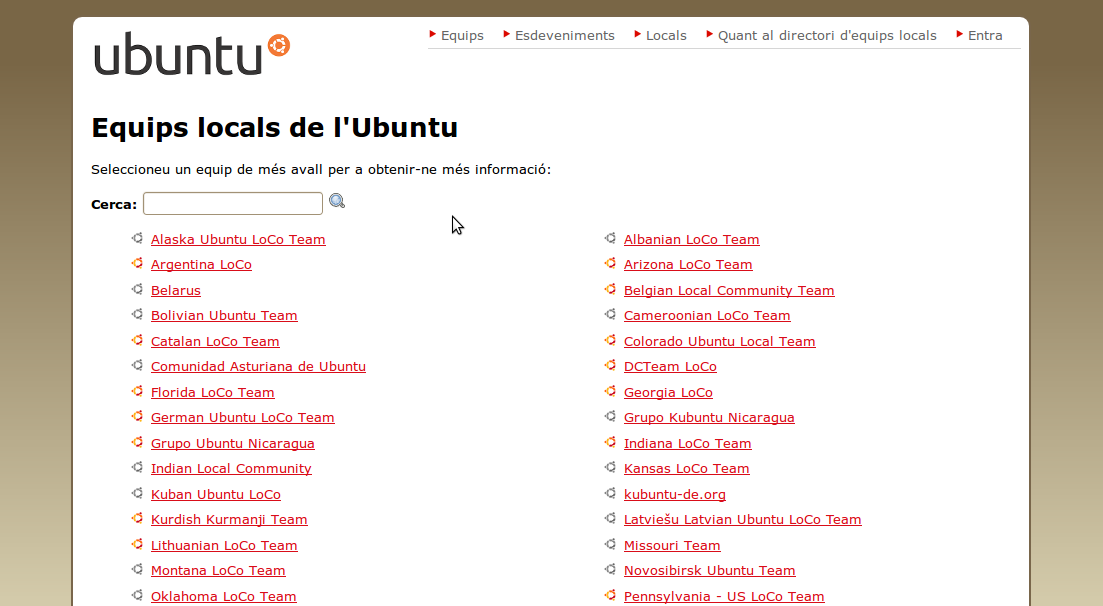Viewport: 1103px width, 606px height.
Task: Follow the Florida LoCo Team link
Action: (212, 392)
